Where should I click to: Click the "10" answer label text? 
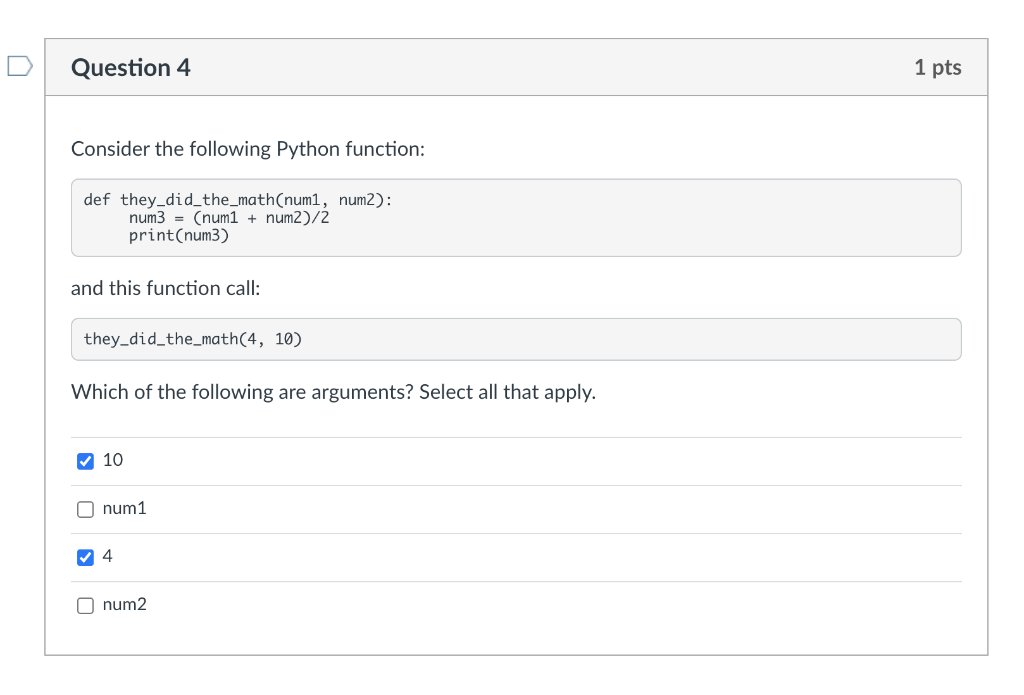[x=113, y=460]
